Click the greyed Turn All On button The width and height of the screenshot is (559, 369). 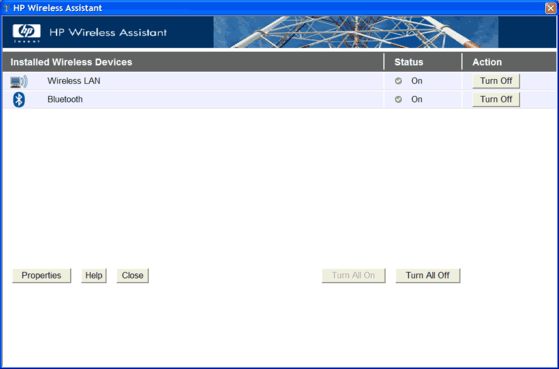(x=353, y=276)
